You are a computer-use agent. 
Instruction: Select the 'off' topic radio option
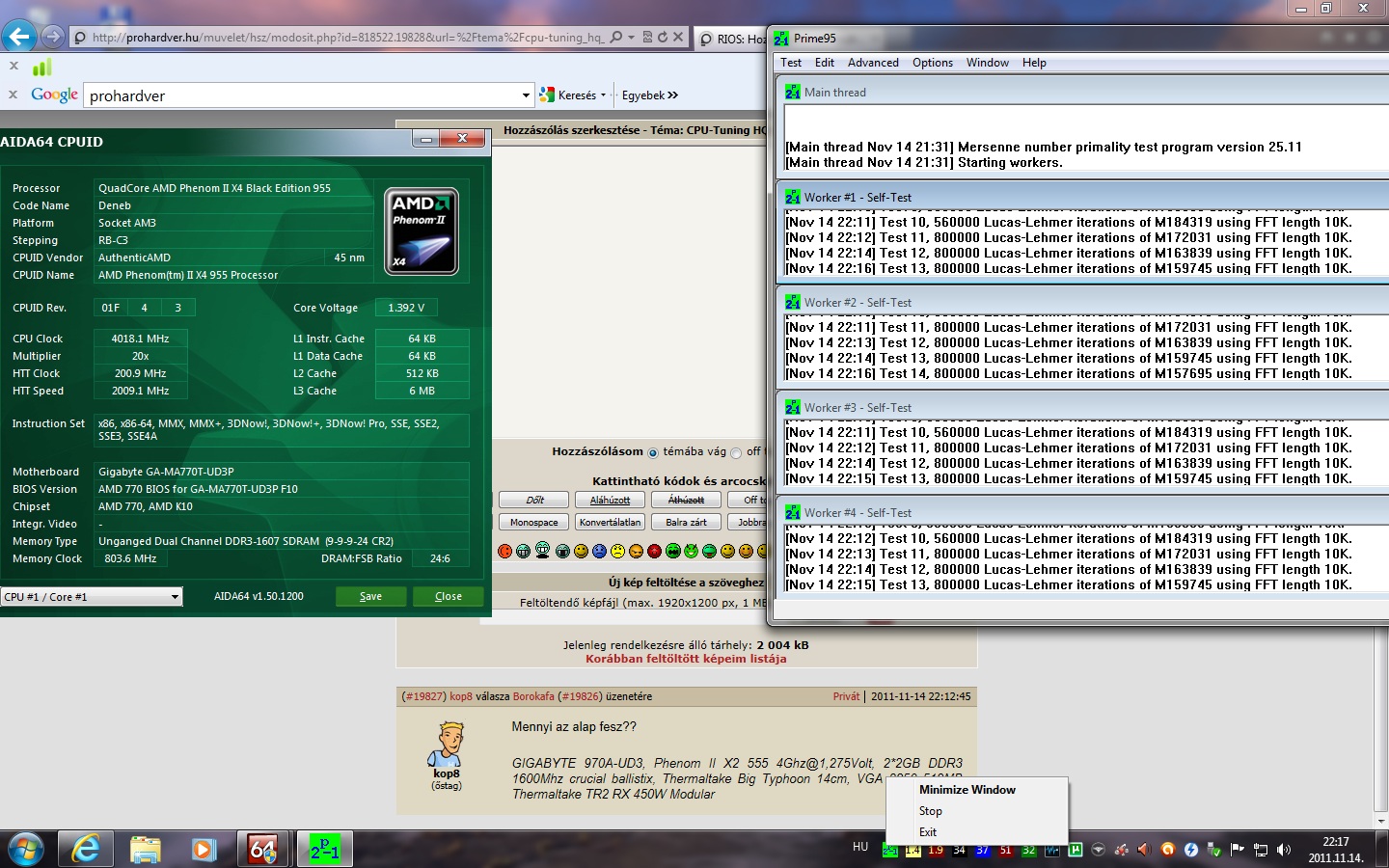coord(737,452)
